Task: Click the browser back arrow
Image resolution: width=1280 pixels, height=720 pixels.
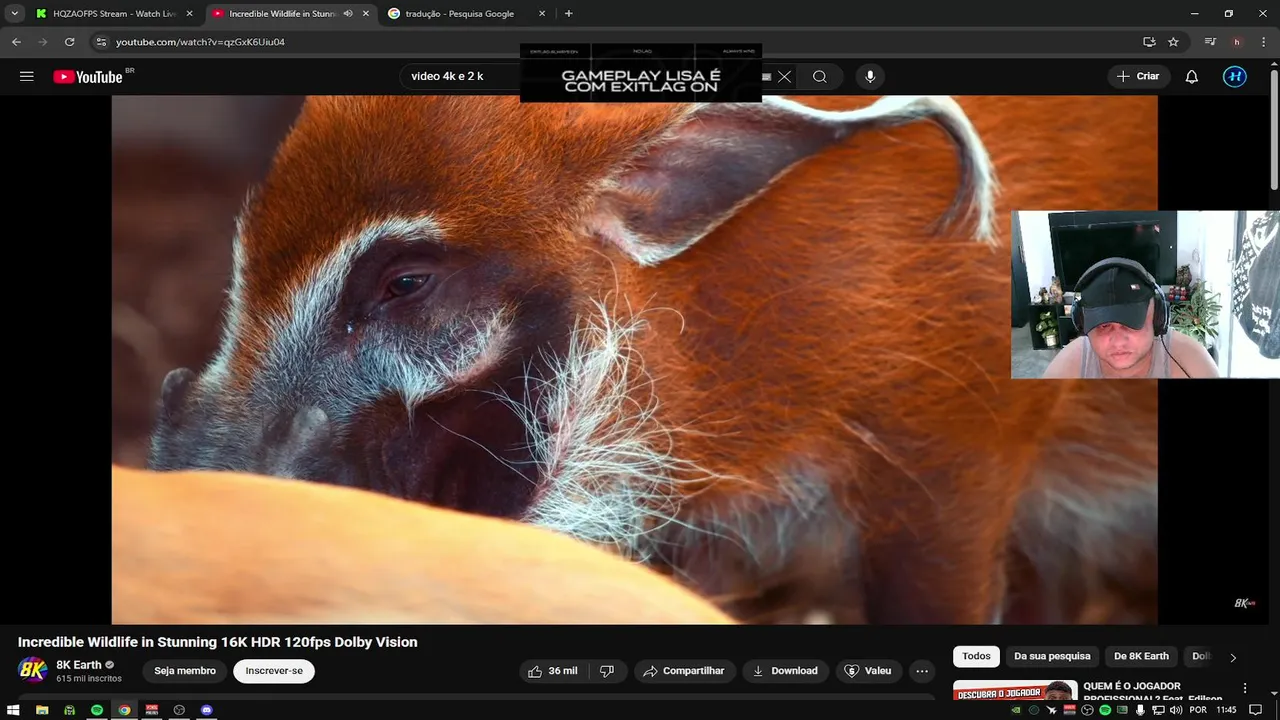Action: (16, 42)
